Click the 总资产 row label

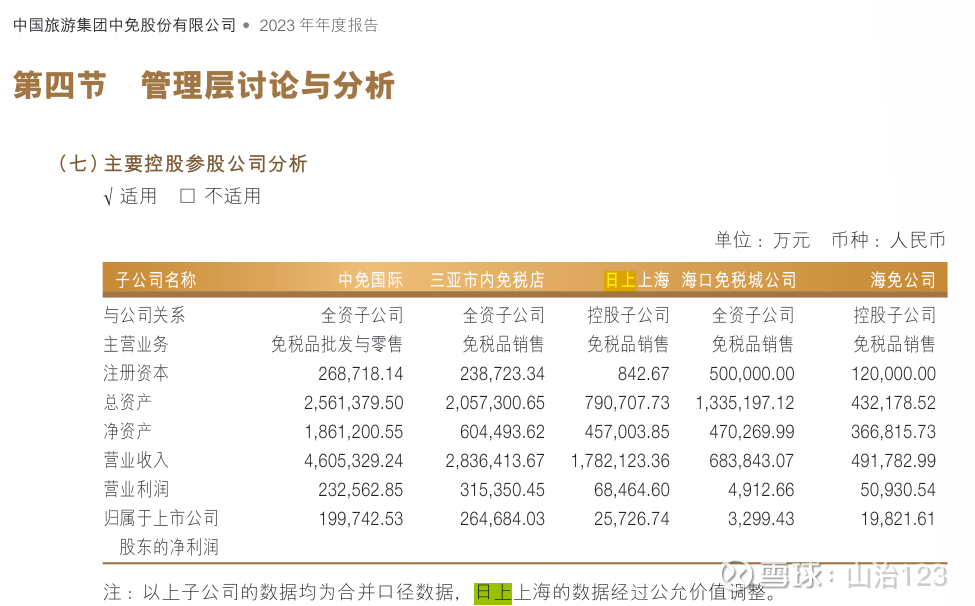point(127,402)
